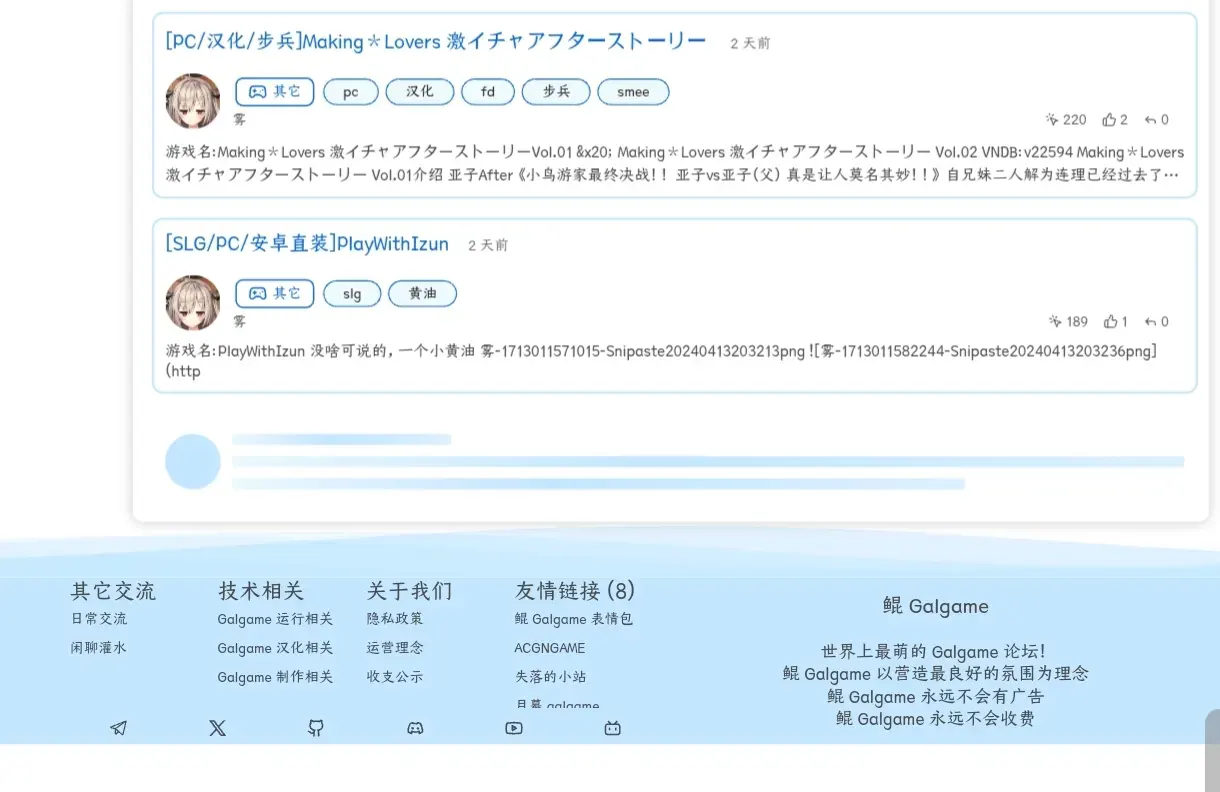Select the slg tag
The image size is (1220, 792).
point(352,294)
